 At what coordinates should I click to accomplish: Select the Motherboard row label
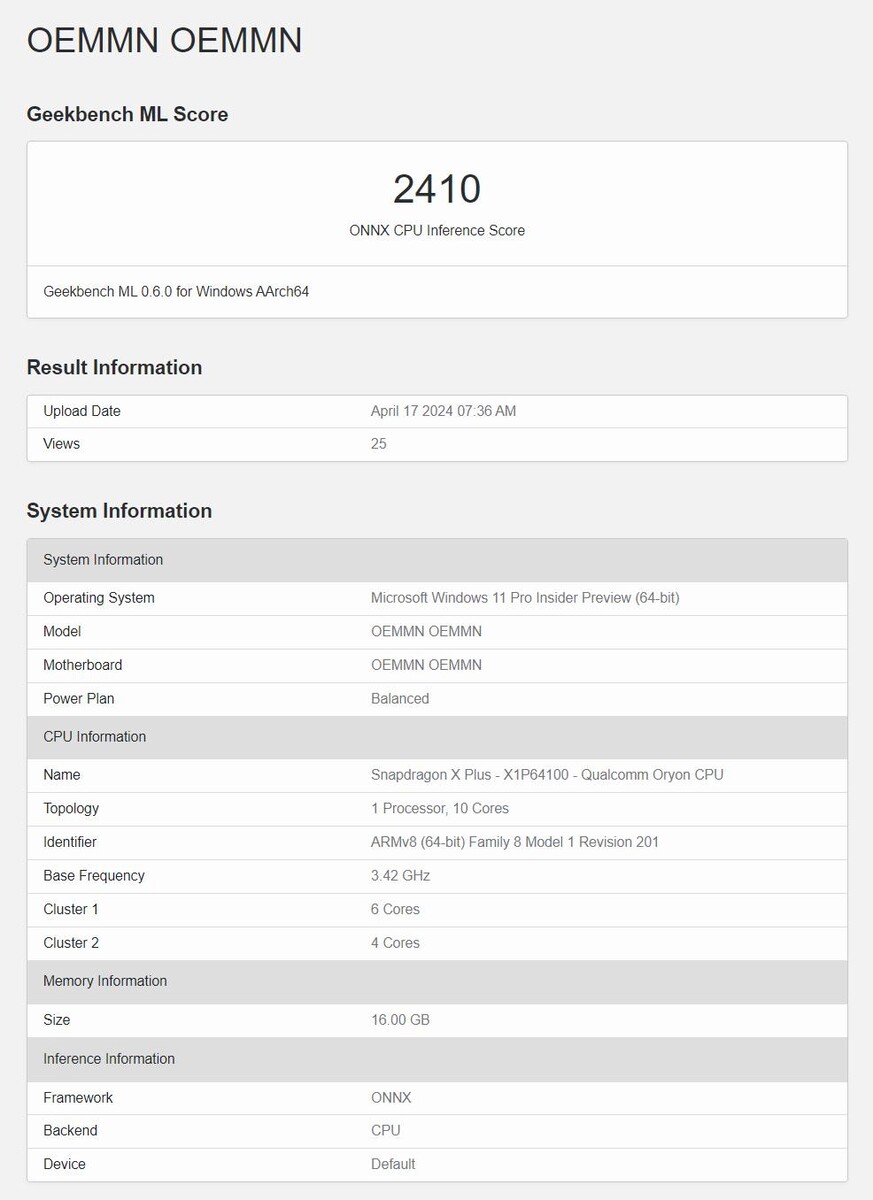pyautogui.click(x=83, y=665)
